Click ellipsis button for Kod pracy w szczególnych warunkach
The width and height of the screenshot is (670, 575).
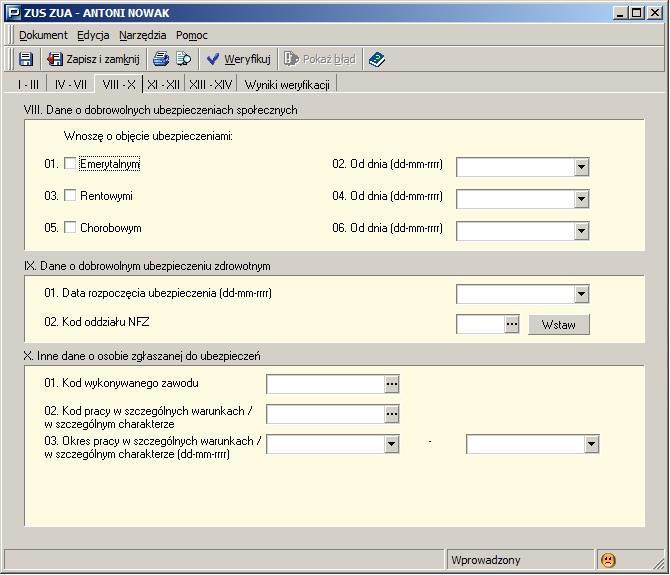click(x=392, y=414)
